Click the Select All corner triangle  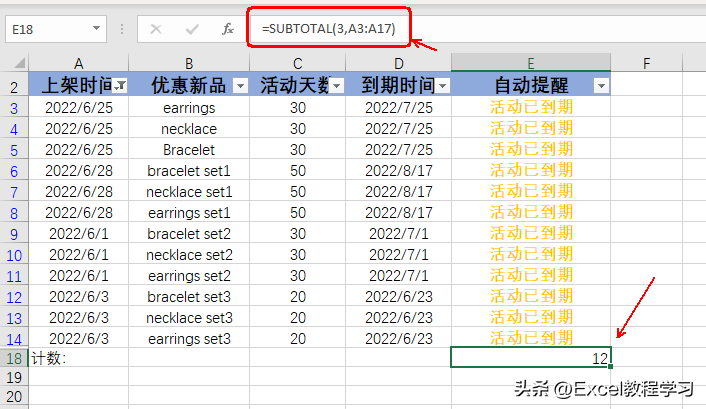(x=20, y=63)
